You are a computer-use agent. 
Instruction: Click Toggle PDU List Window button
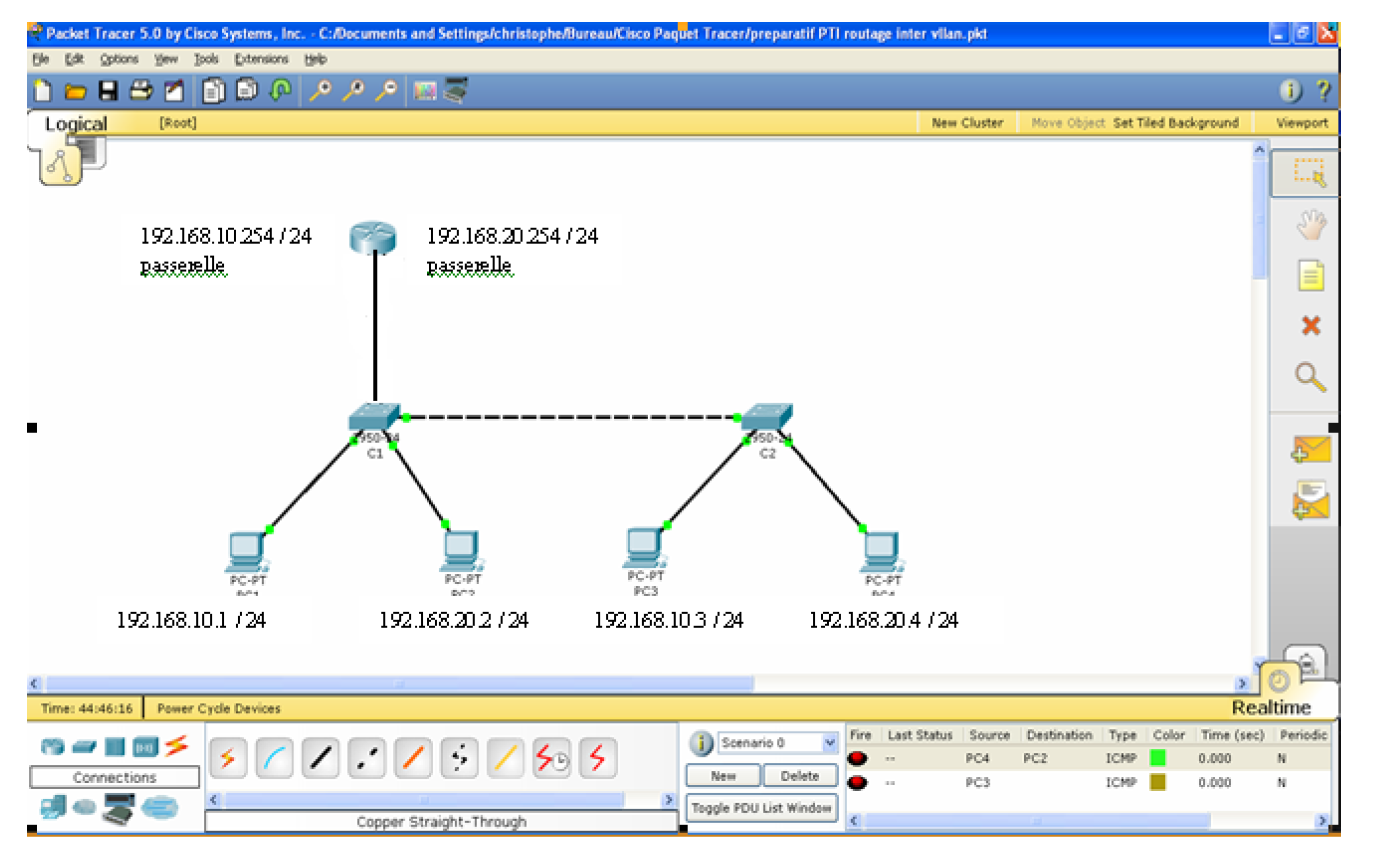pos(762,808)
